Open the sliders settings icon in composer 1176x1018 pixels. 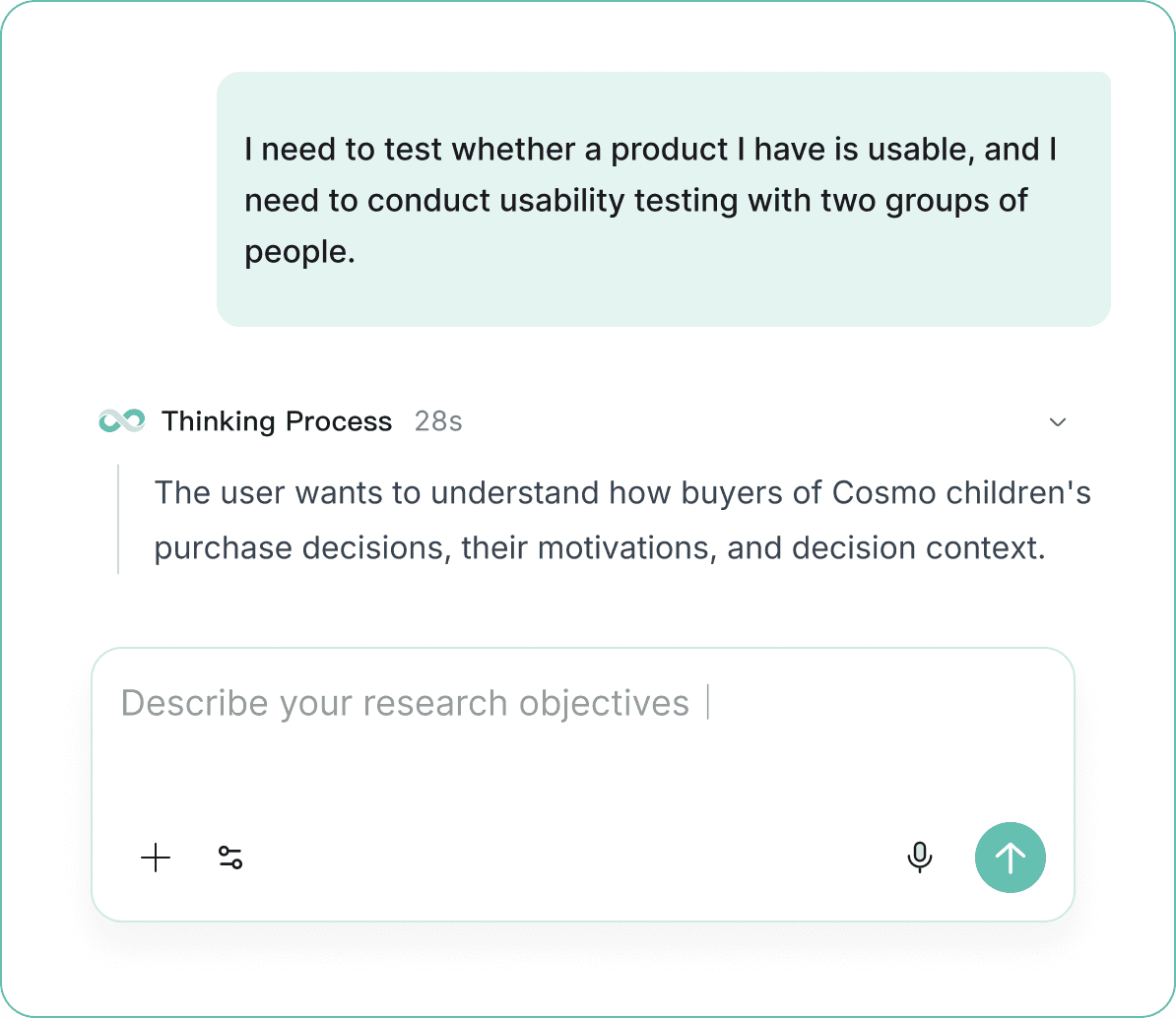[230, 858]
